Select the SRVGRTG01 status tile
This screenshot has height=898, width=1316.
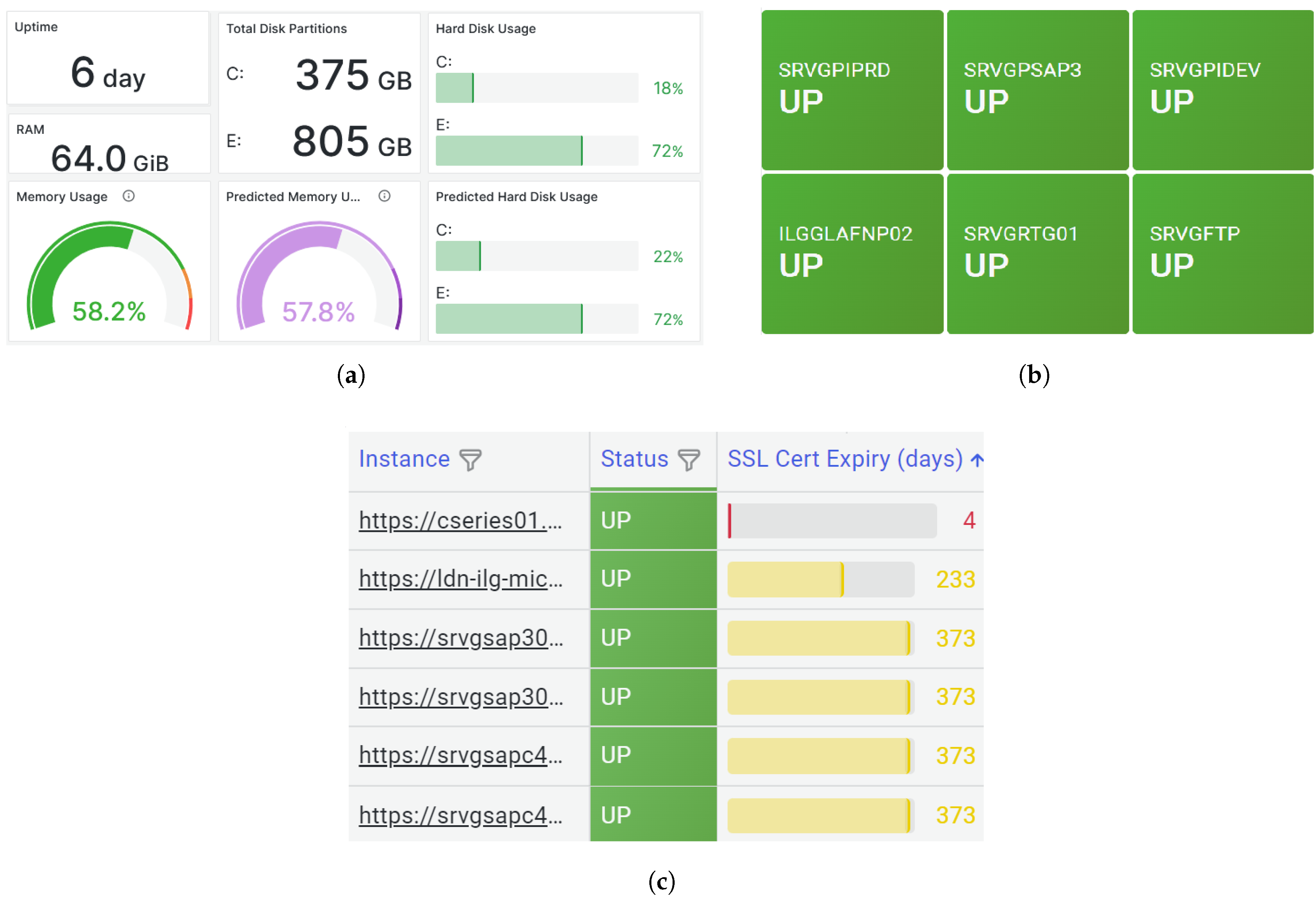pyautogui.click(x=1037, y=254)
